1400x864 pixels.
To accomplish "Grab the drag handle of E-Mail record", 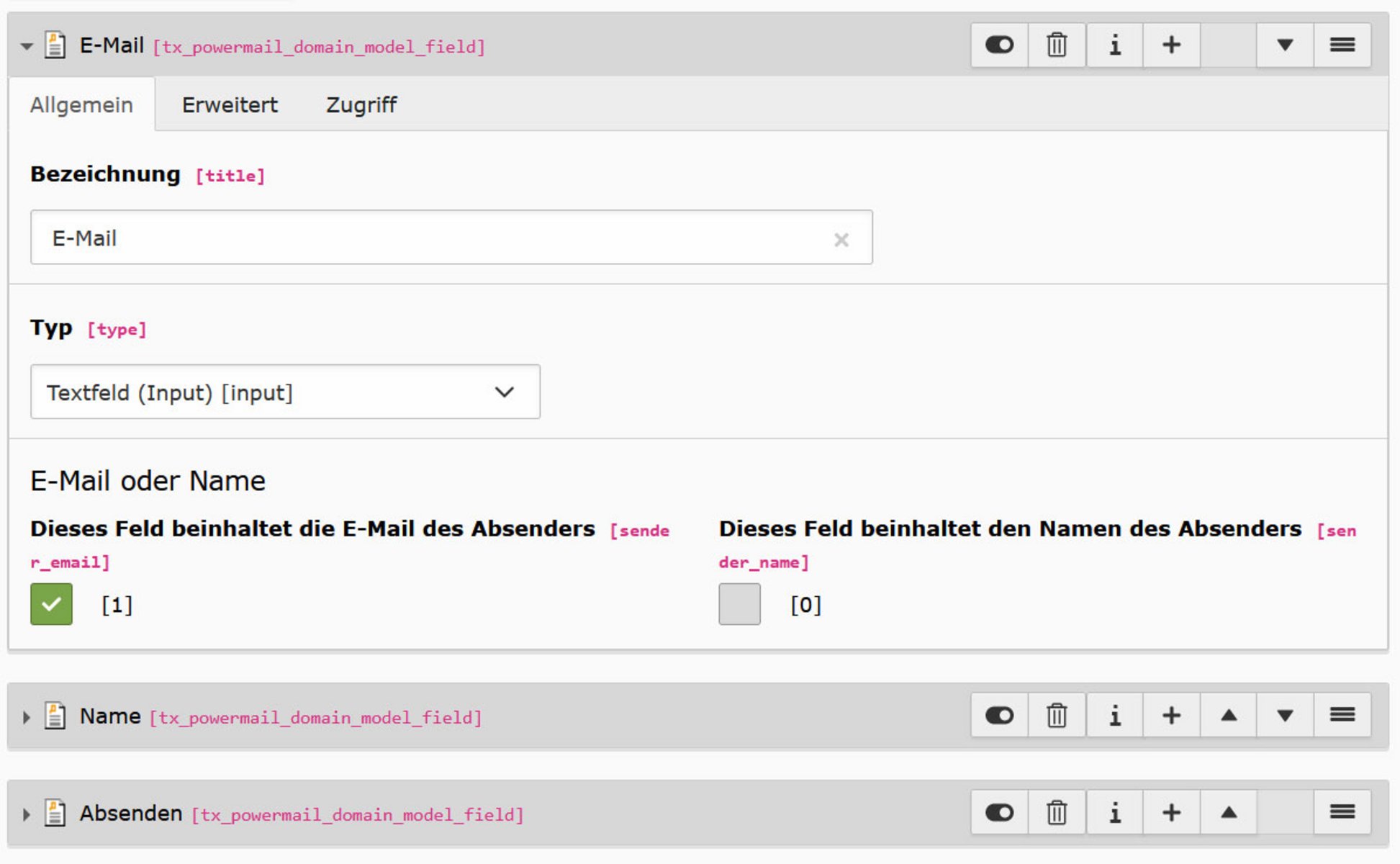I will coord(1342,45).
